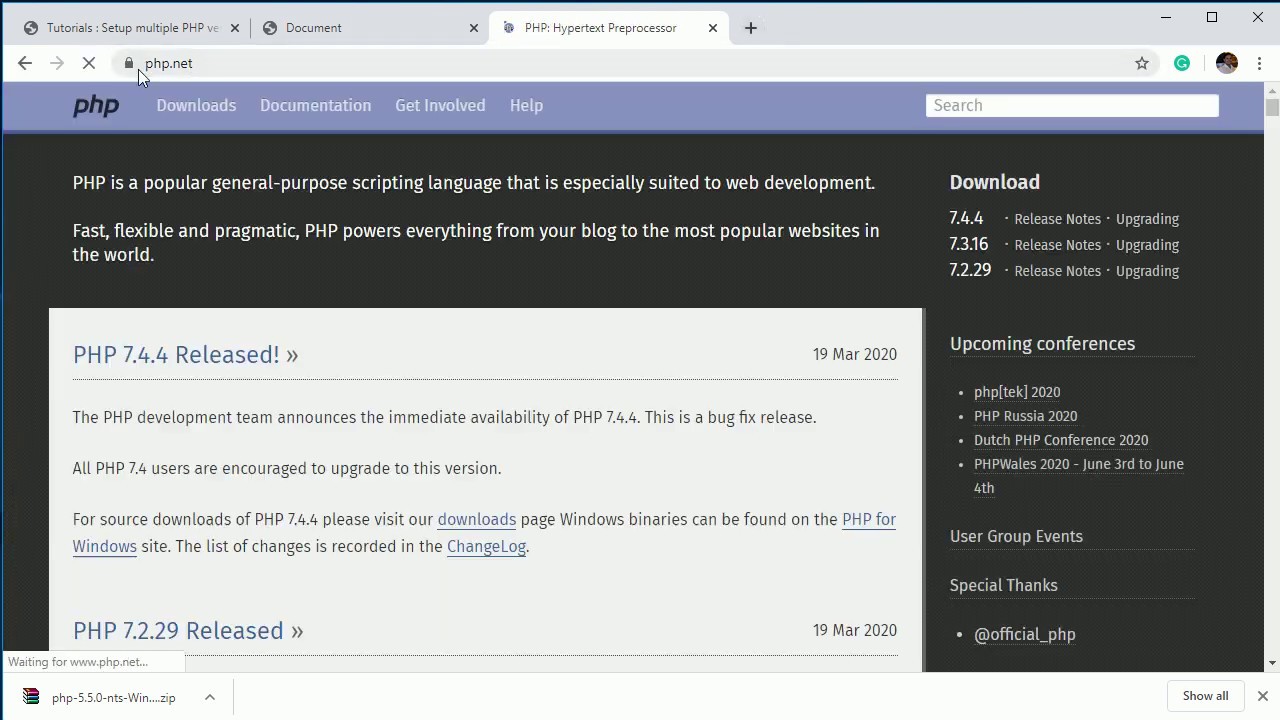1280x720 pixels.
Task: Focus the php.net Search field
Action: (x=1072, y=105)
